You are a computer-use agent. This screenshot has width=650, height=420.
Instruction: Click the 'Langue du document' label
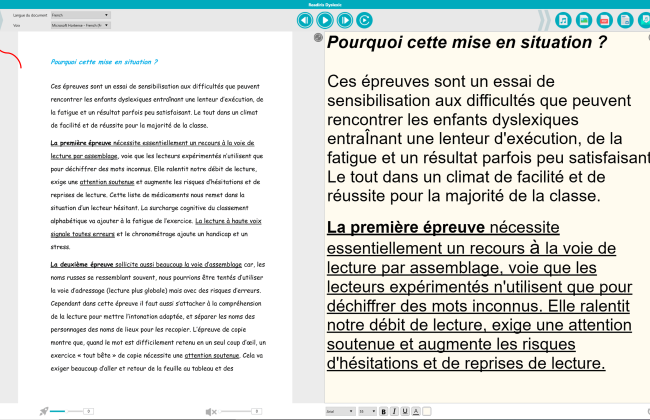[30, 15]
